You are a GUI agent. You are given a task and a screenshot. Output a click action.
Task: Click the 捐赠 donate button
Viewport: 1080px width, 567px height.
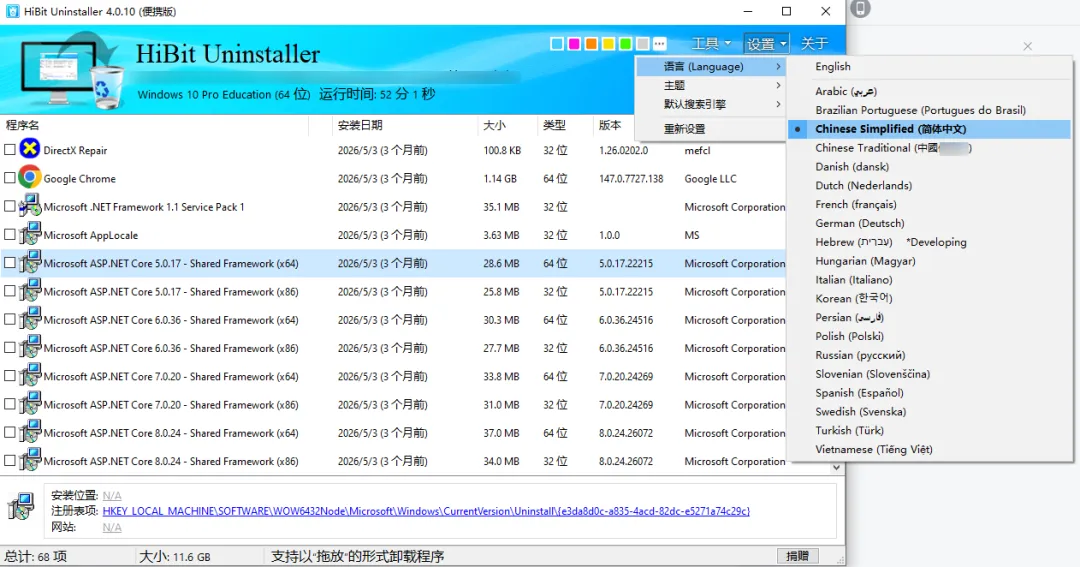798,556
